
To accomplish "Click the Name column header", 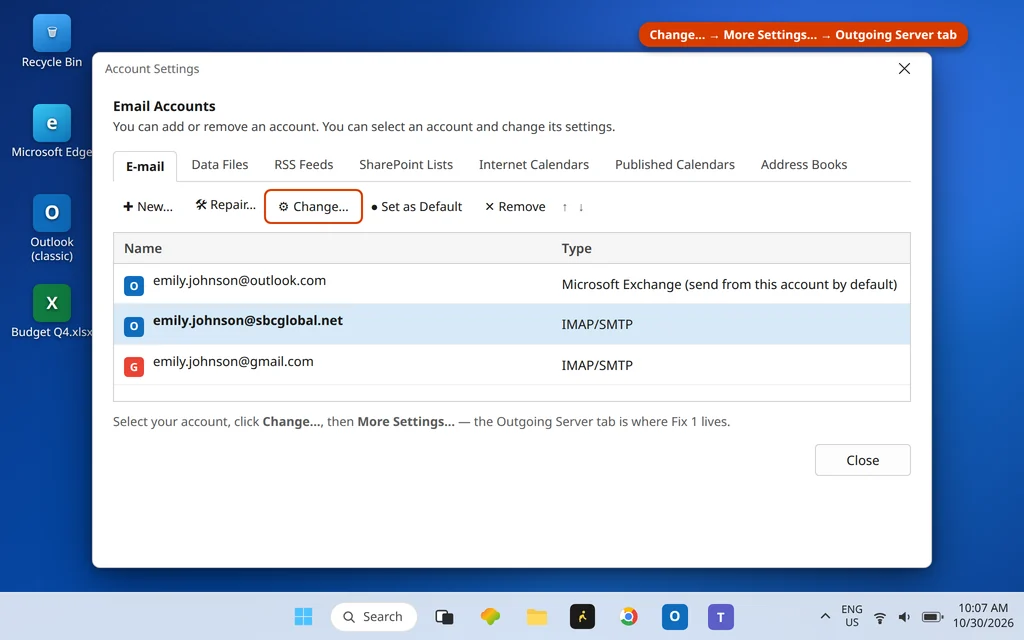I will coord(143,248).
